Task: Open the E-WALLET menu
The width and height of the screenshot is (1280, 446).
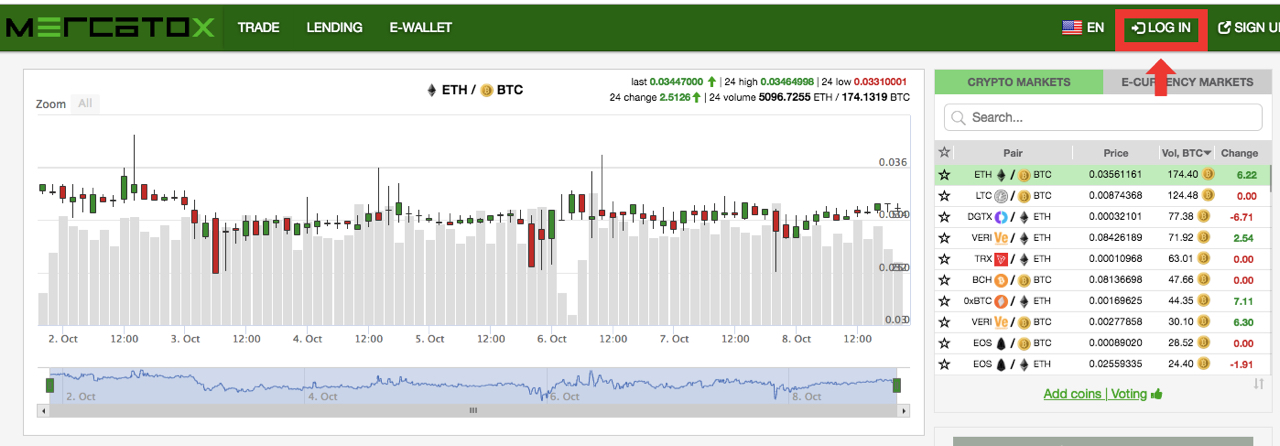Action: coord(420,28)
